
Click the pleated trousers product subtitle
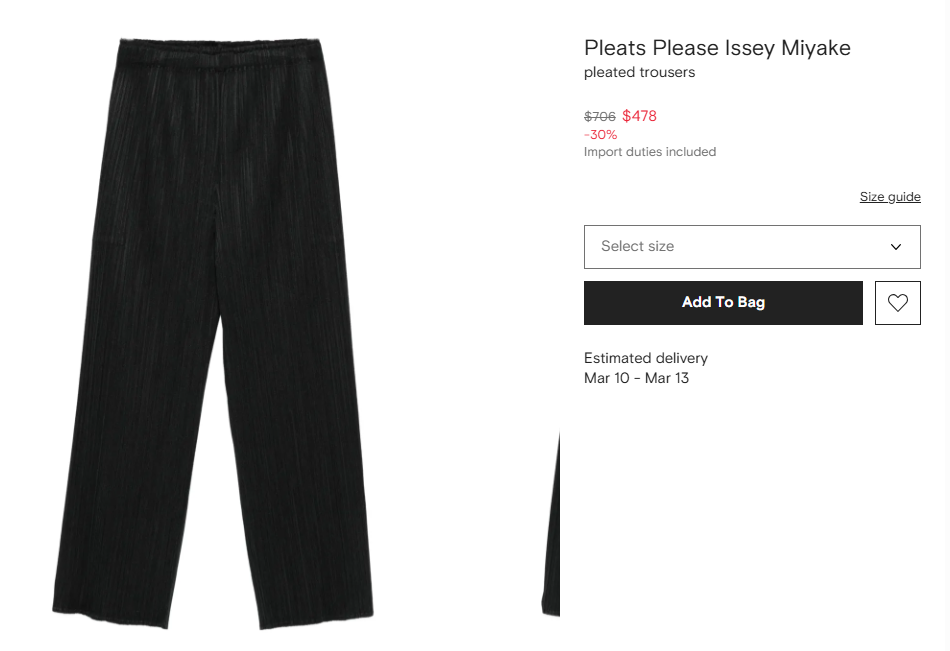(x=639, y=73)
